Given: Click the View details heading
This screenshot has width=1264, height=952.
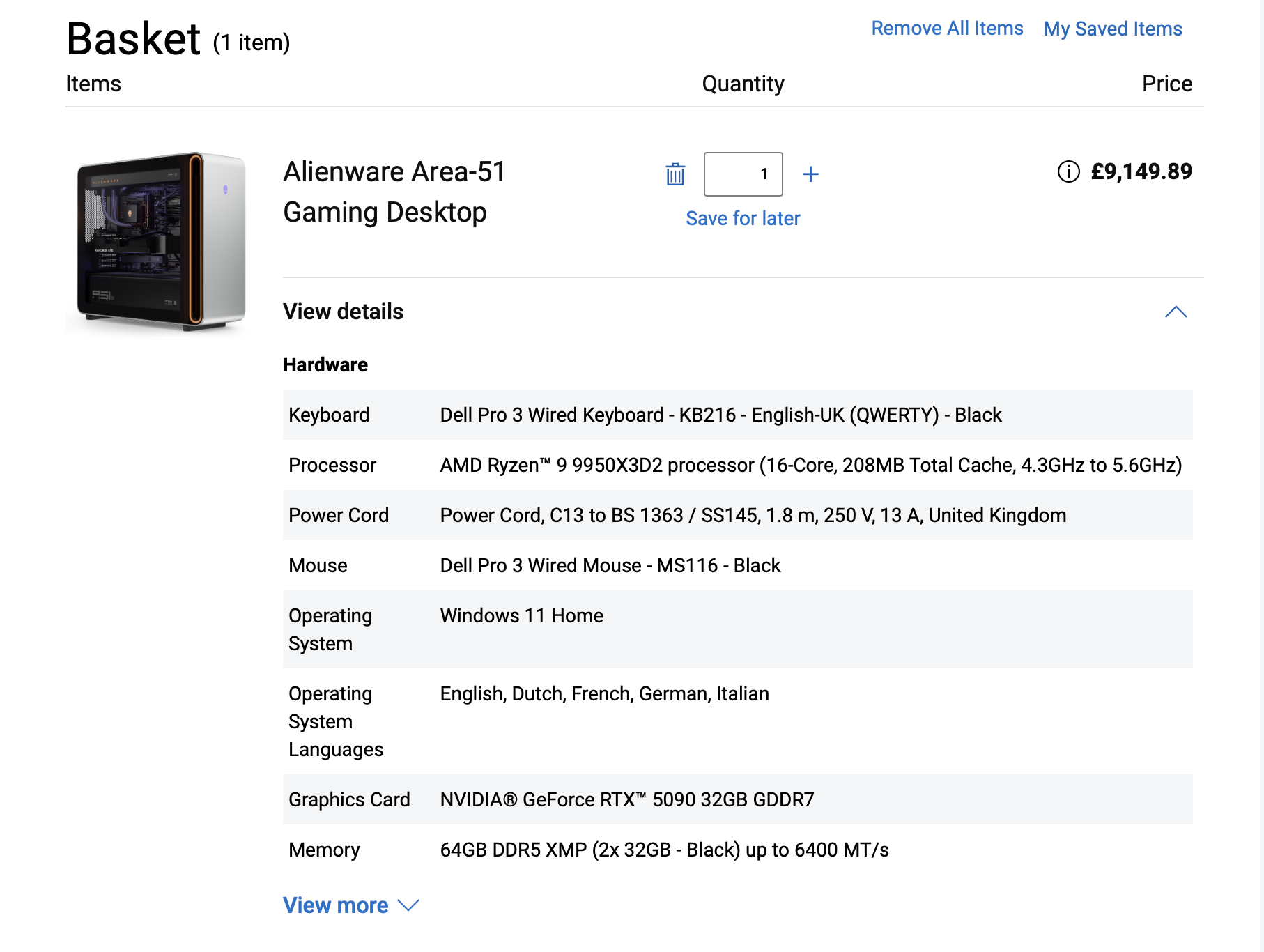Looking at the screenshot, I should click(343, 312).
